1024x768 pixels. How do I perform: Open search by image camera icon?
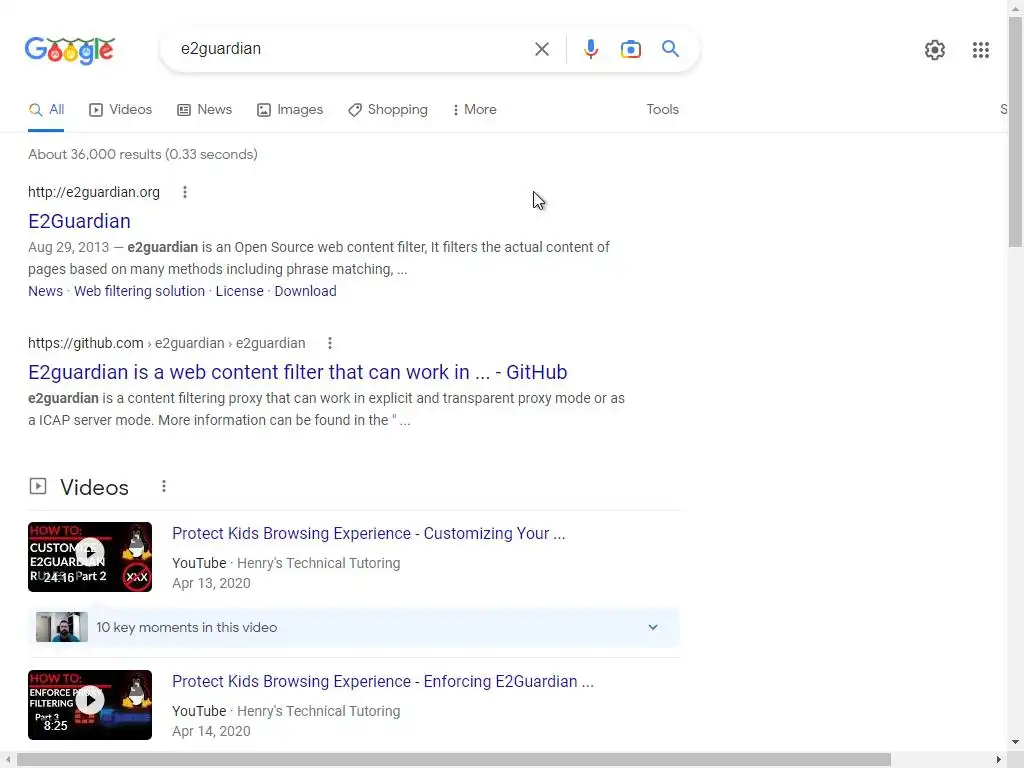click(630, 49)
